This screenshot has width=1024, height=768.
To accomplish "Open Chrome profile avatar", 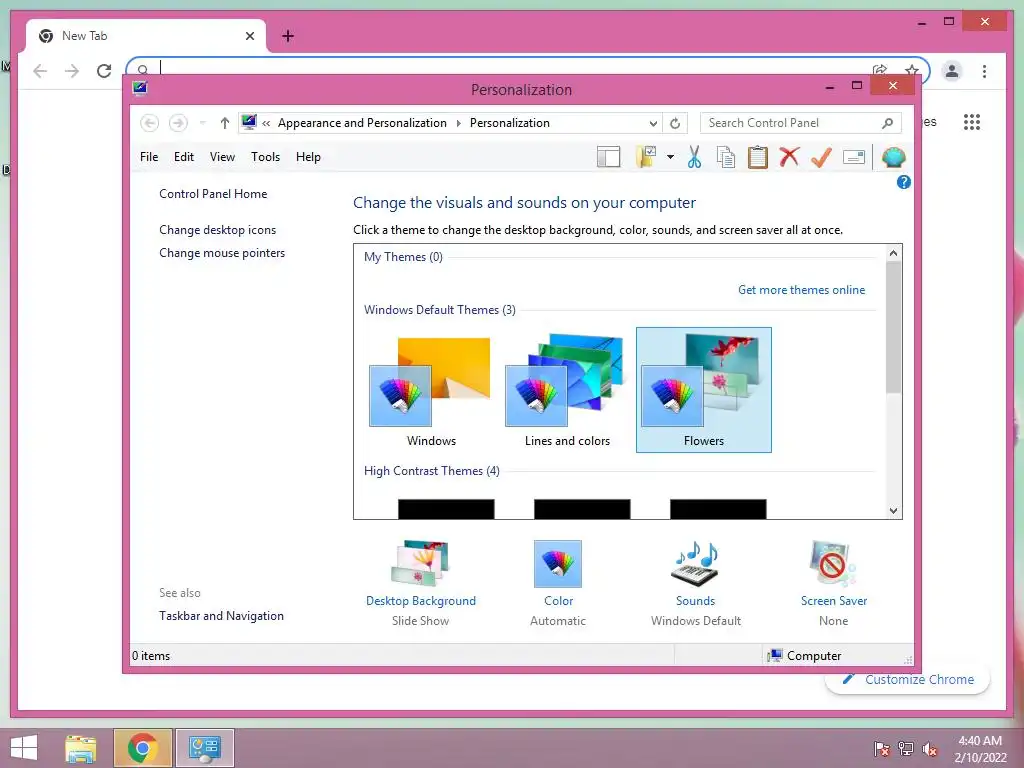I will (x=952, y=71).
